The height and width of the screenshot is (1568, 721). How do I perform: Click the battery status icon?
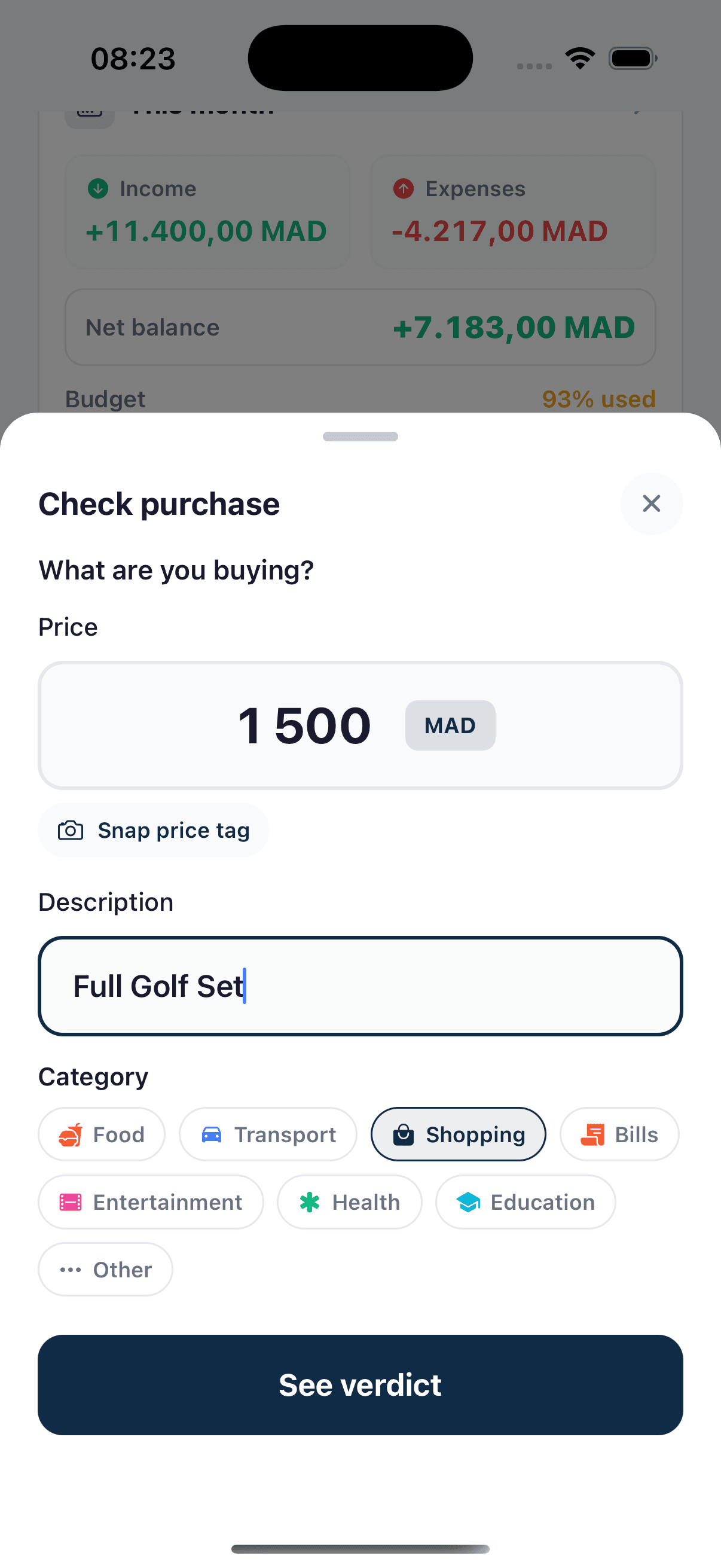(633, 59)
